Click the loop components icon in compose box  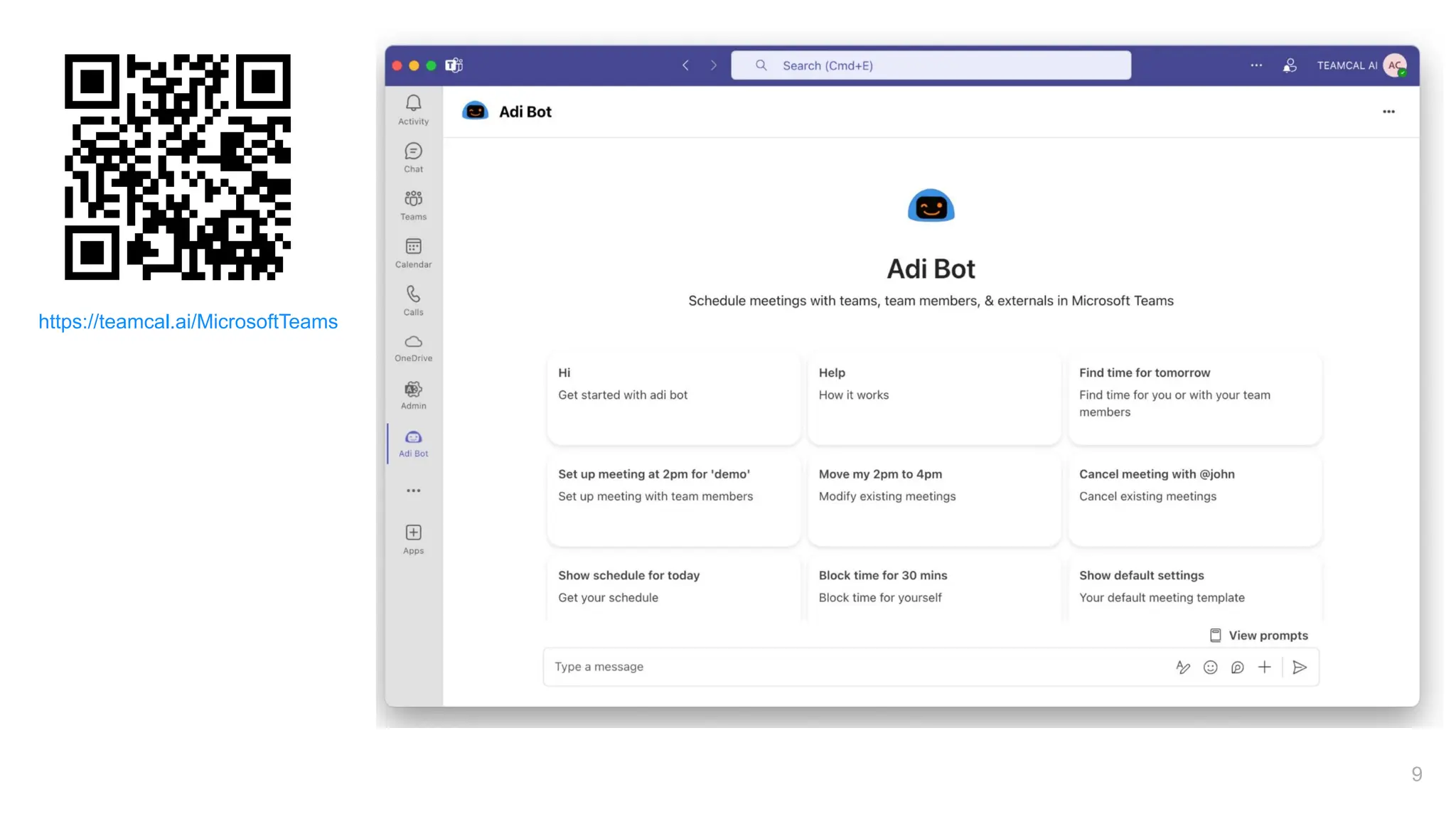(x=1237, y=667)
